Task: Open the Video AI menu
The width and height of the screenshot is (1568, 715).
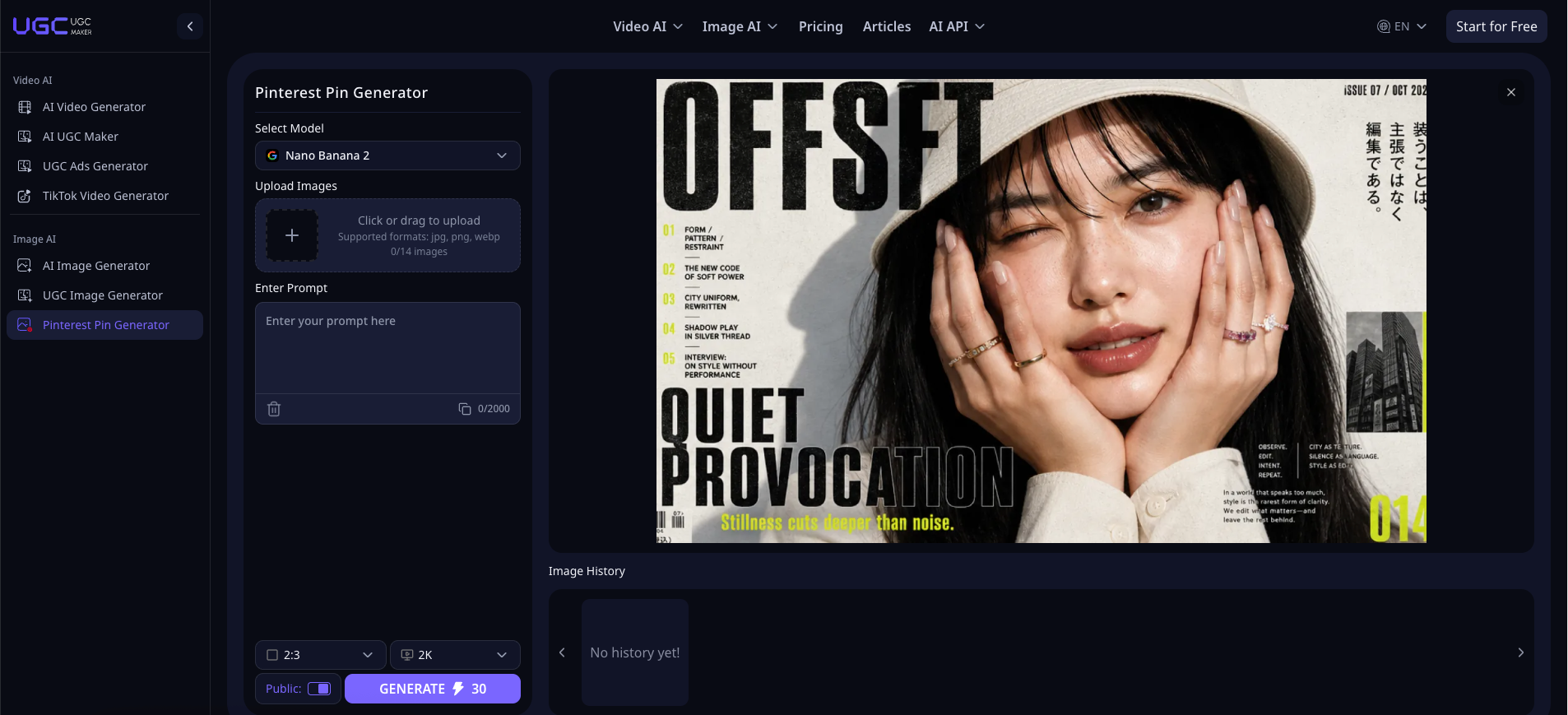Action: 647,26
